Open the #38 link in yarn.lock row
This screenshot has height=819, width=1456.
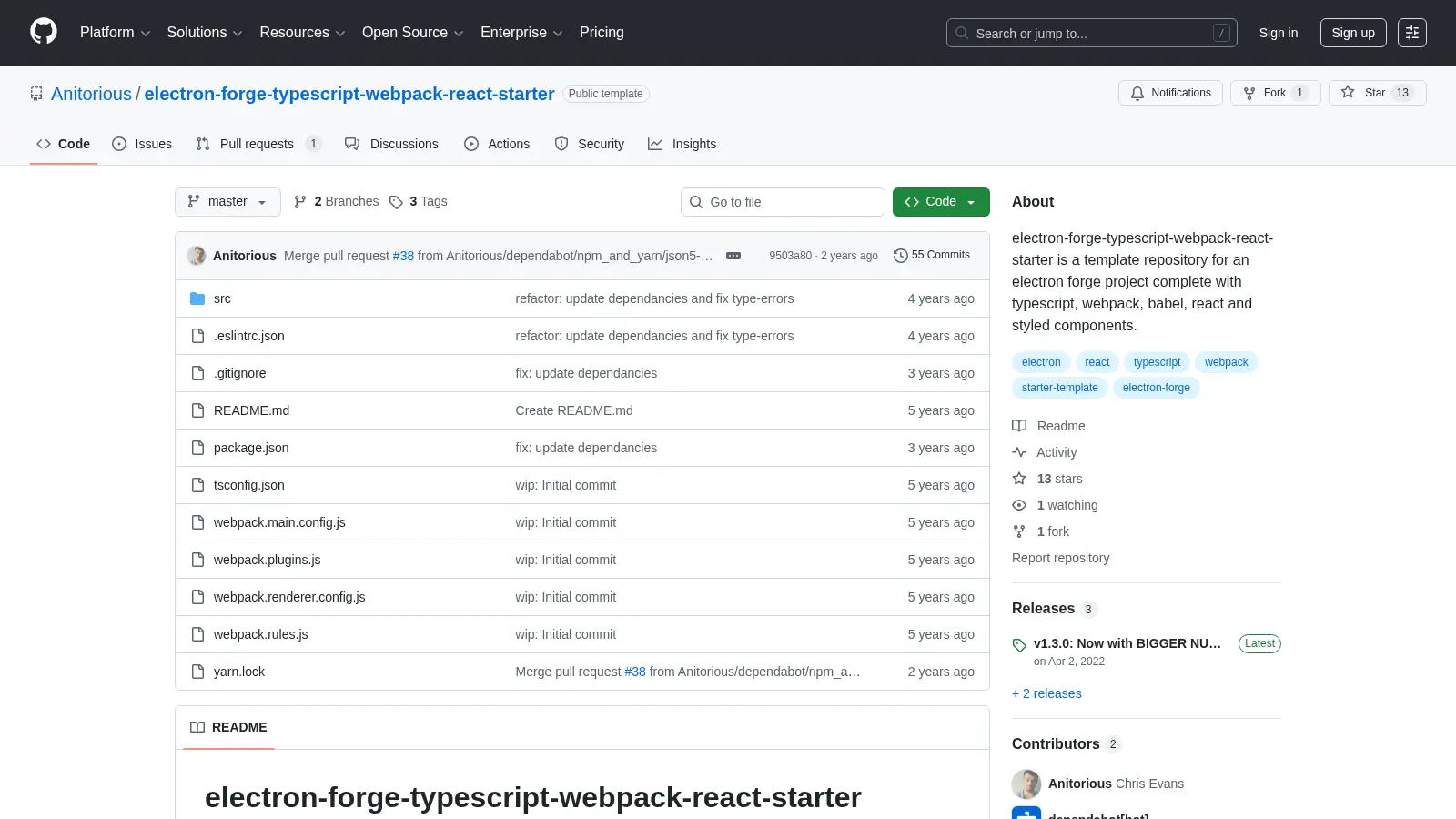tap(635, 672)
